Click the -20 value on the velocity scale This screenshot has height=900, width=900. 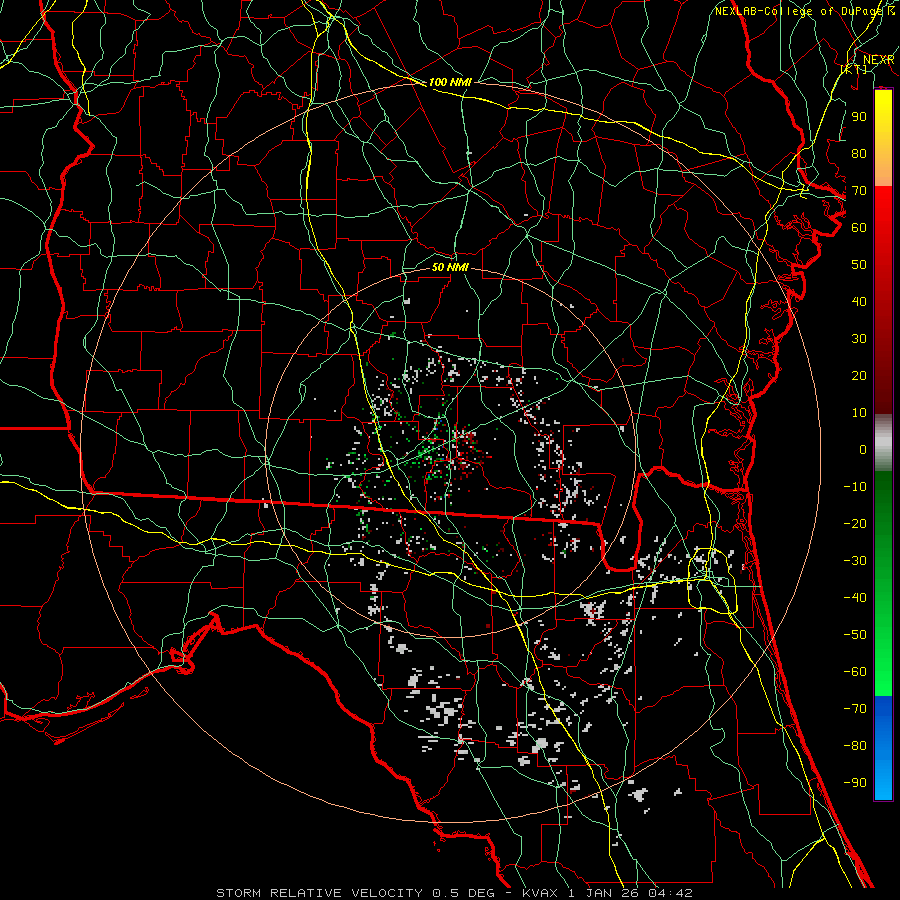(x=855, y=523)
